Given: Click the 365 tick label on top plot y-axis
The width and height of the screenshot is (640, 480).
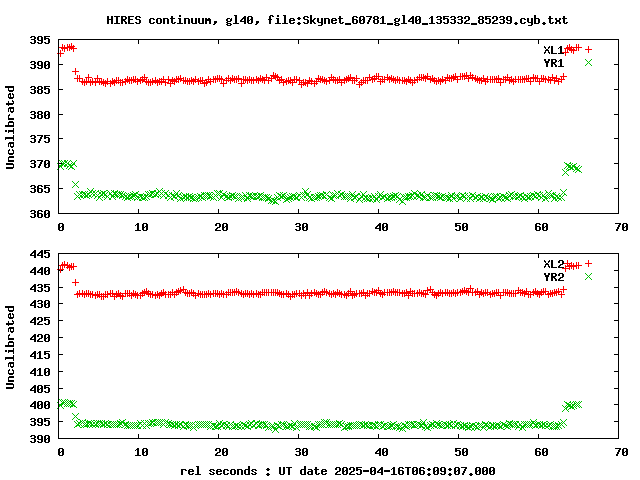Looking at the screenshot, I should 40,189.
